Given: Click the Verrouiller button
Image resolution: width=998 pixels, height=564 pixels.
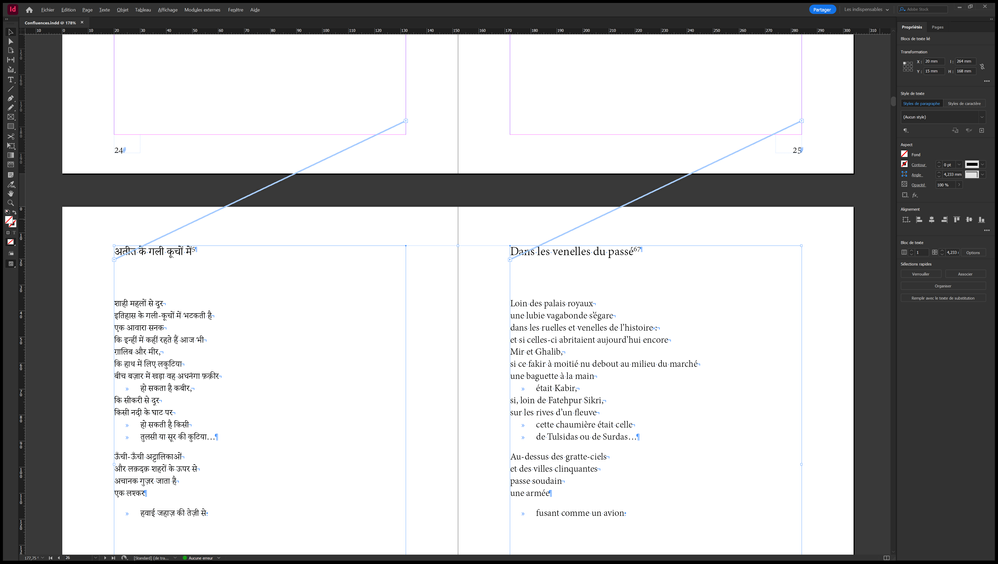Looking at the screenshot, I should (x=921, y=274).
